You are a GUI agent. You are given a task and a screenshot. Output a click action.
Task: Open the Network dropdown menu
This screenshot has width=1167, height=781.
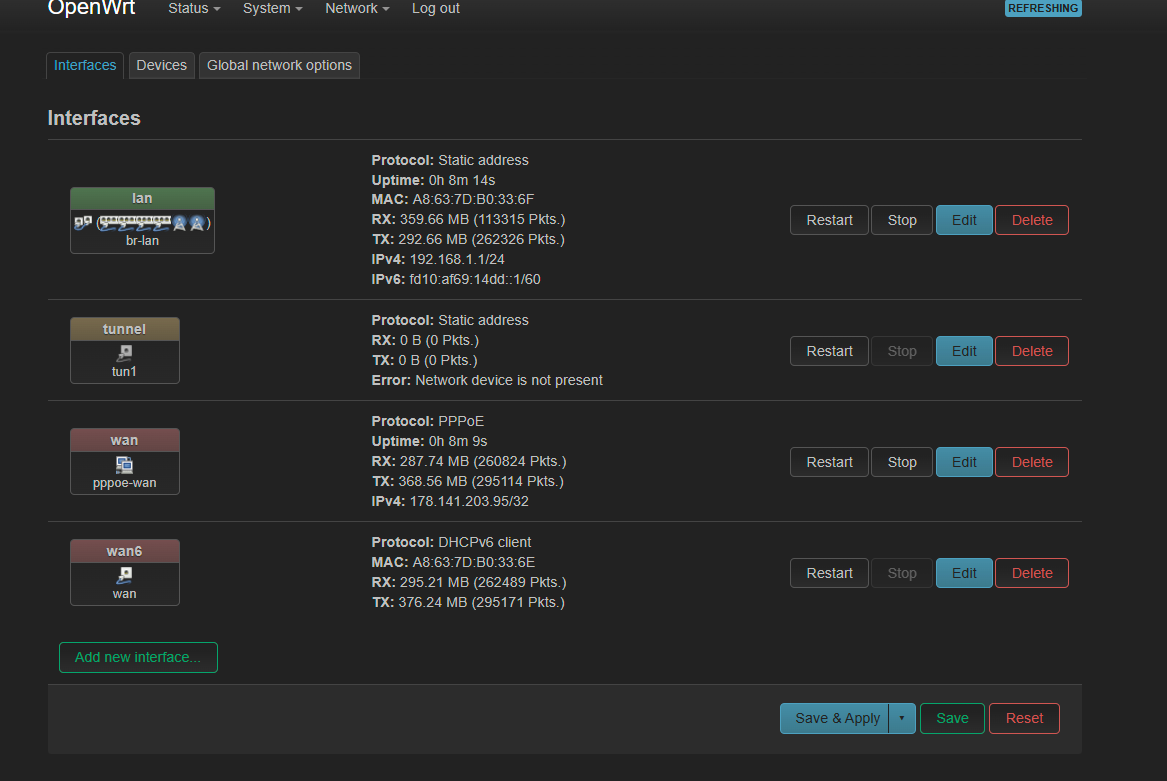tap(357, 9)
